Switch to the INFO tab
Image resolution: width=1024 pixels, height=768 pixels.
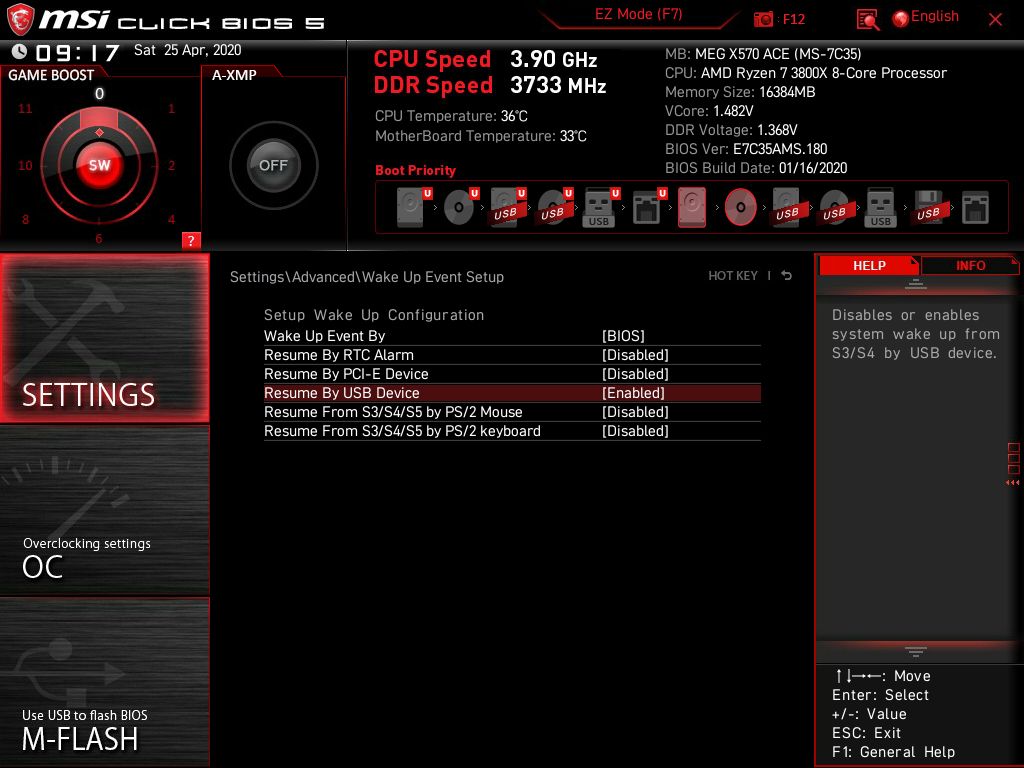pyautogui.click(x=970, y=265)
